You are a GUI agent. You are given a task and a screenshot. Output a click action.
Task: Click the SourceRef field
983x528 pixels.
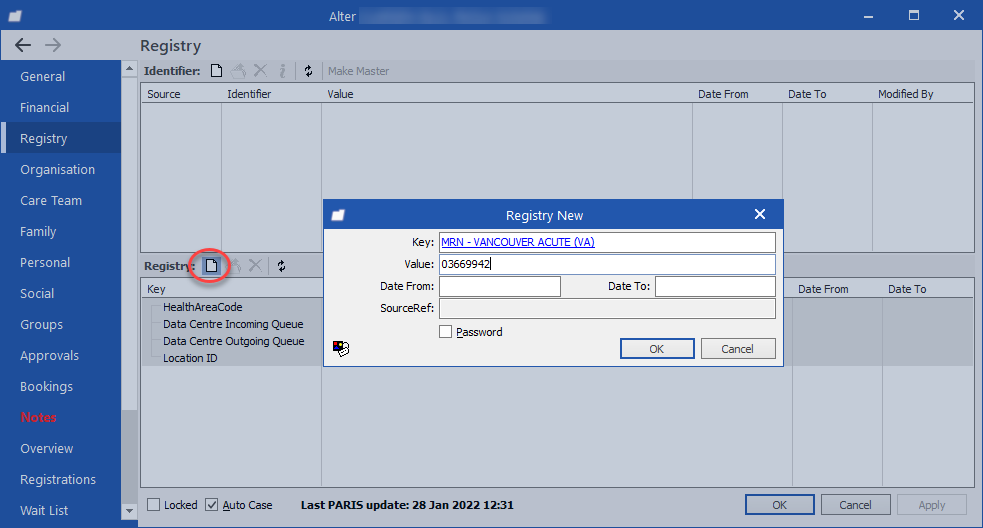[x=607, y=308]
